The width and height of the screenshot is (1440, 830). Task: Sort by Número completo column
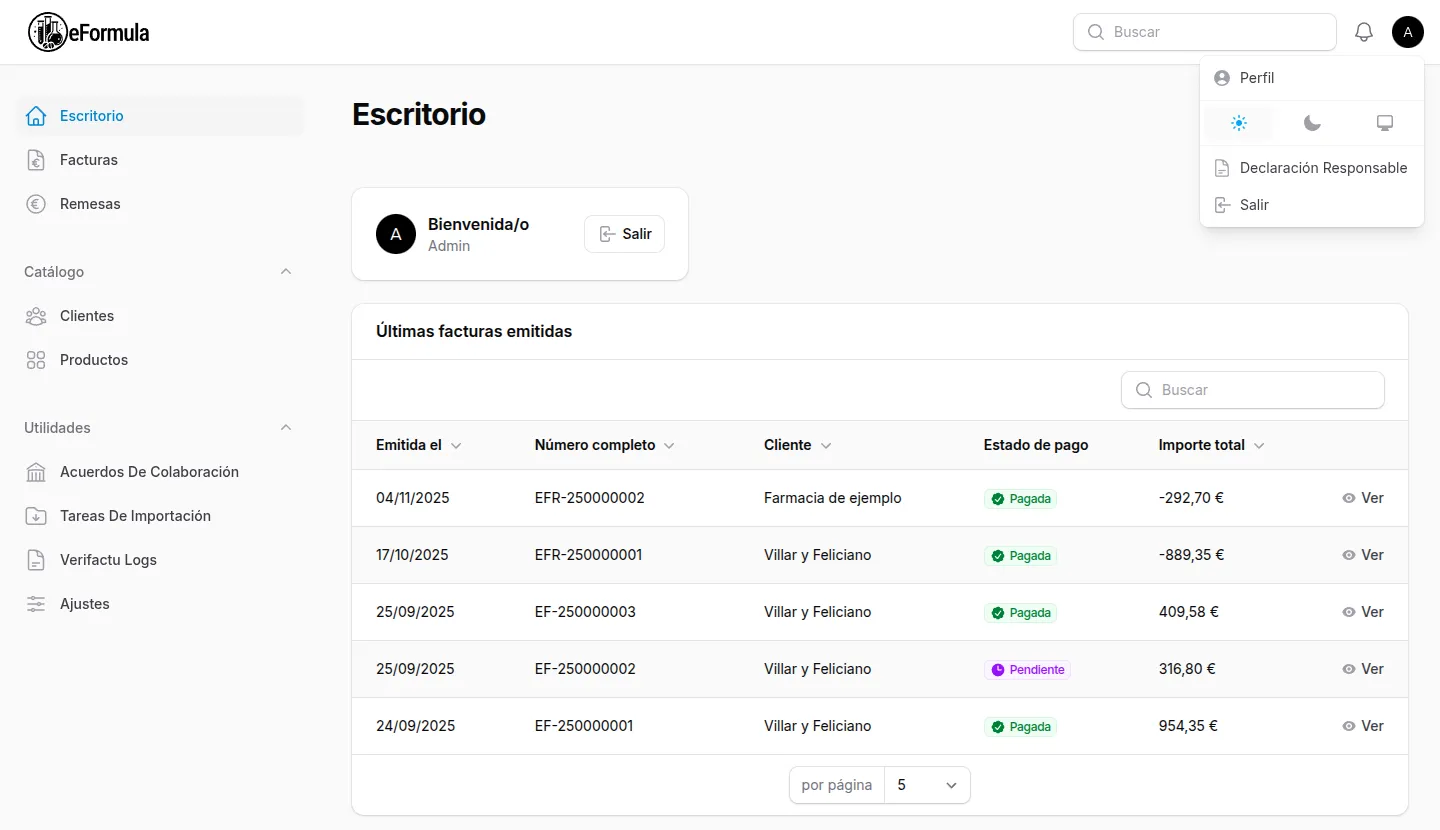(605, 445)
